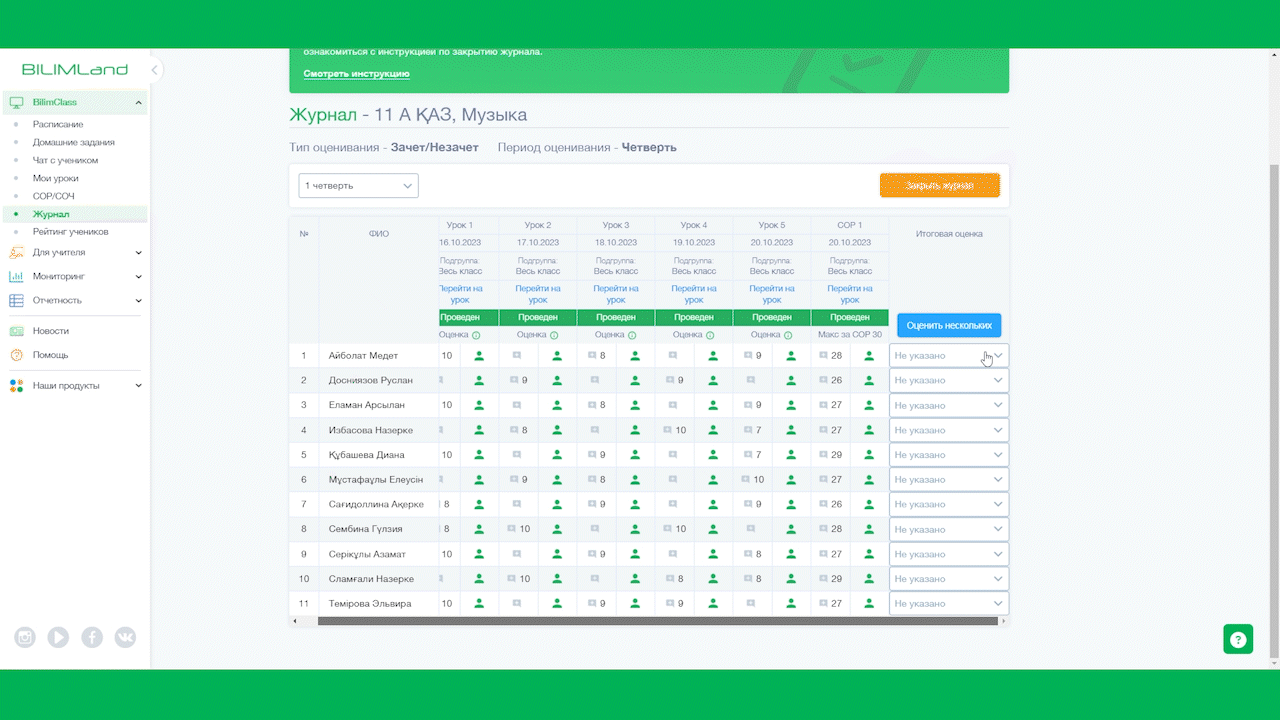Open the 1 четверть period dropdown

tap(358, 185)
